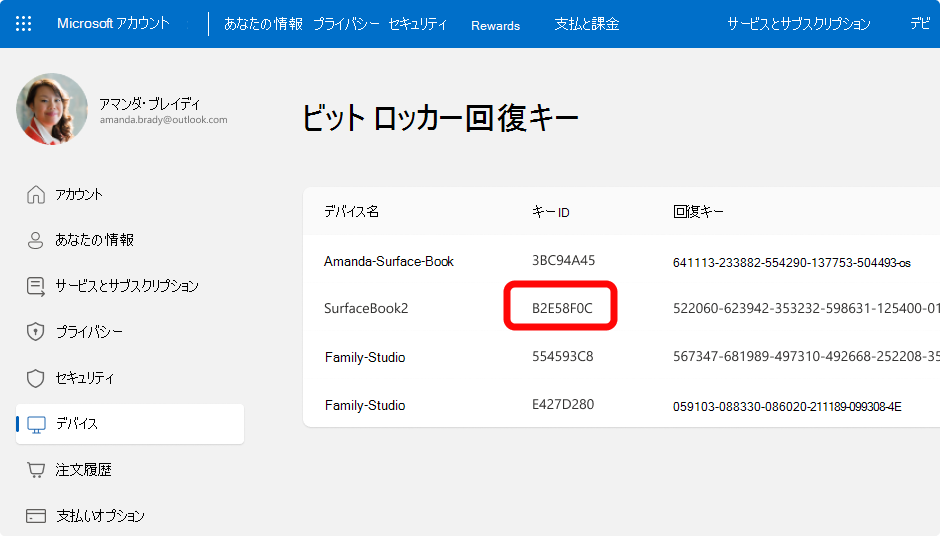Select recovery key starting with 641113-233882
This screenshot has height=536, width=940.
[x=791, y=263]
